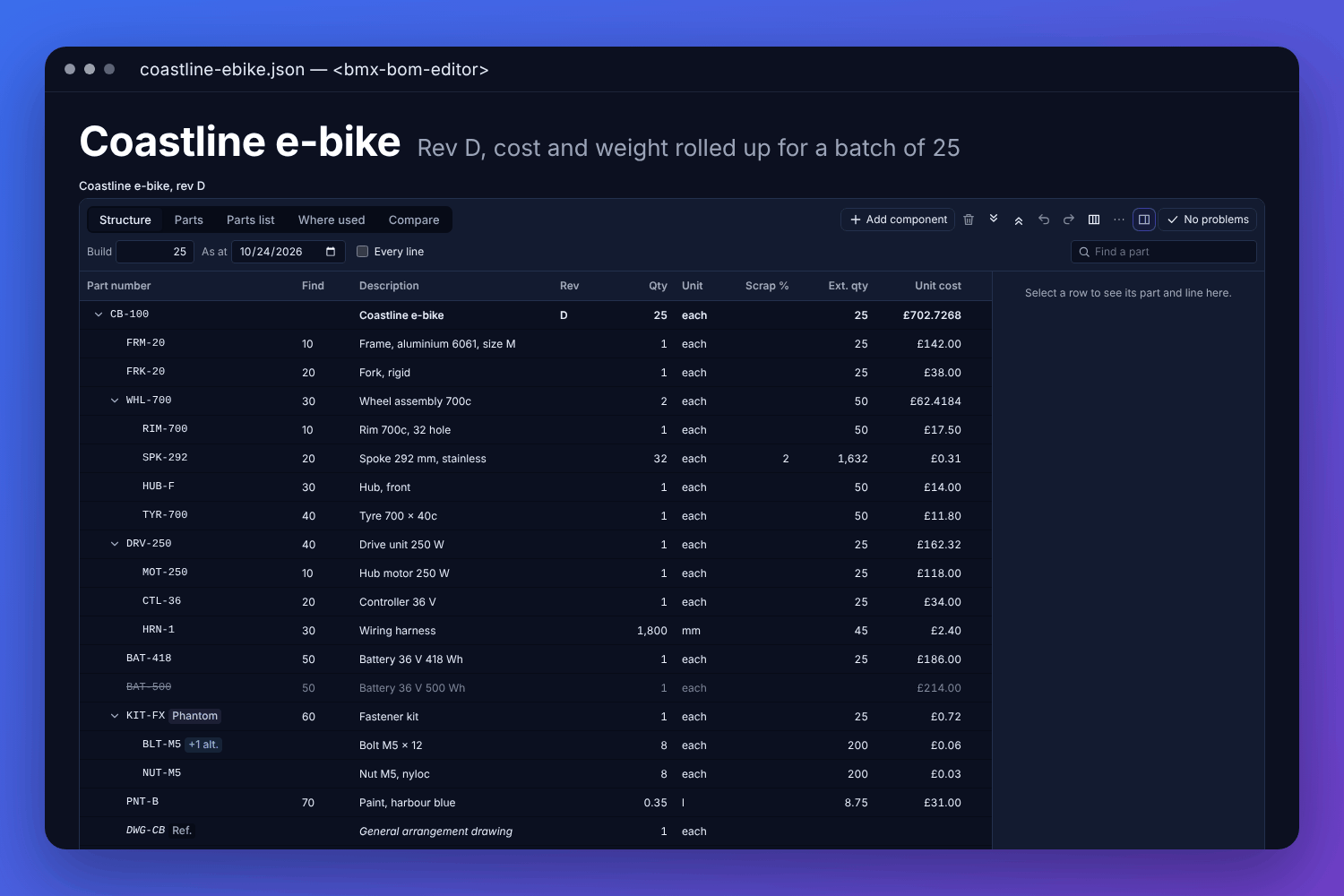Open the calendar picker in the As at field
The image size is (1344, 896).
331,252
